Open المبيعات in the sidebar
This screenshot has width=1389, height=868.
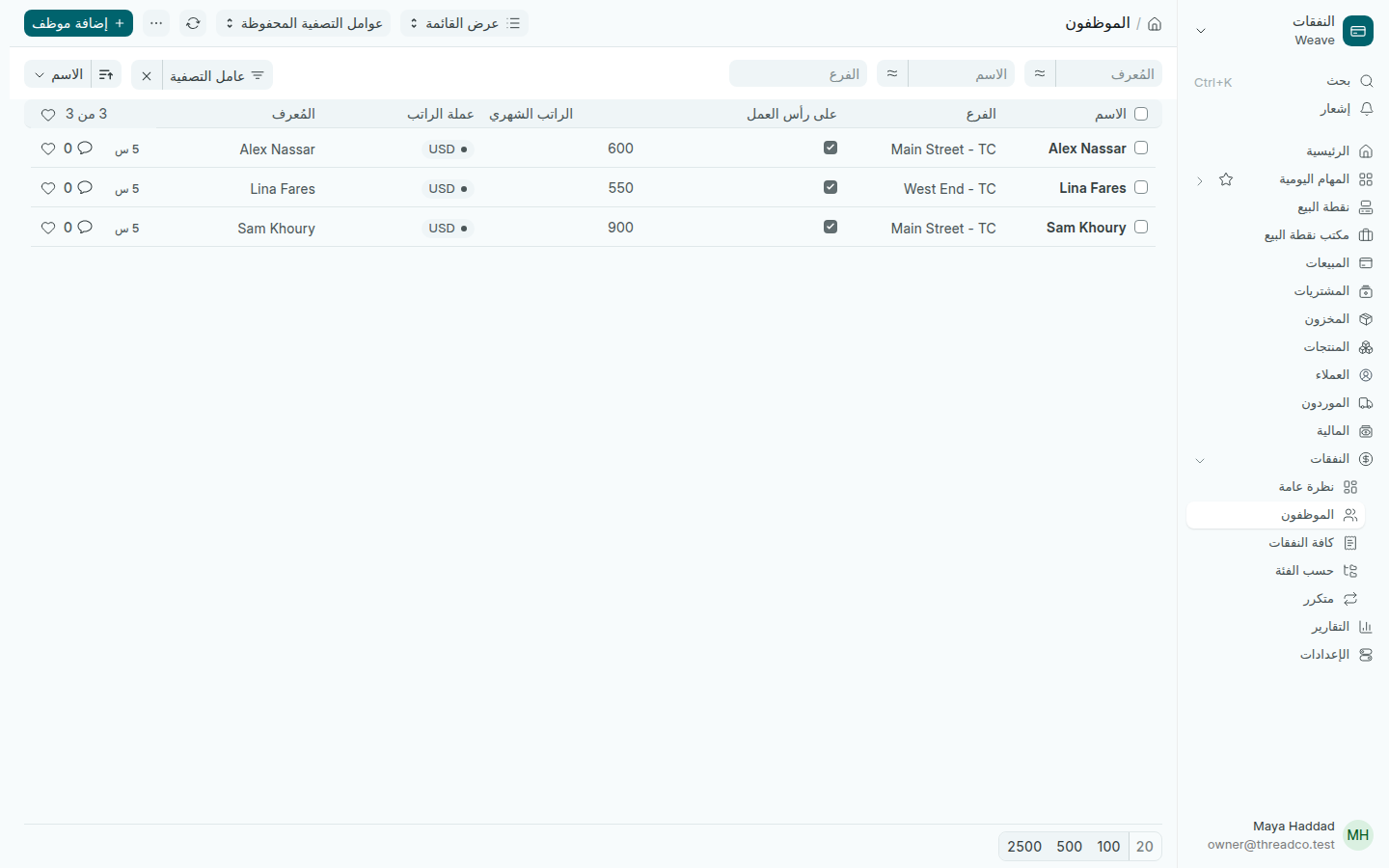(1282, 263)
